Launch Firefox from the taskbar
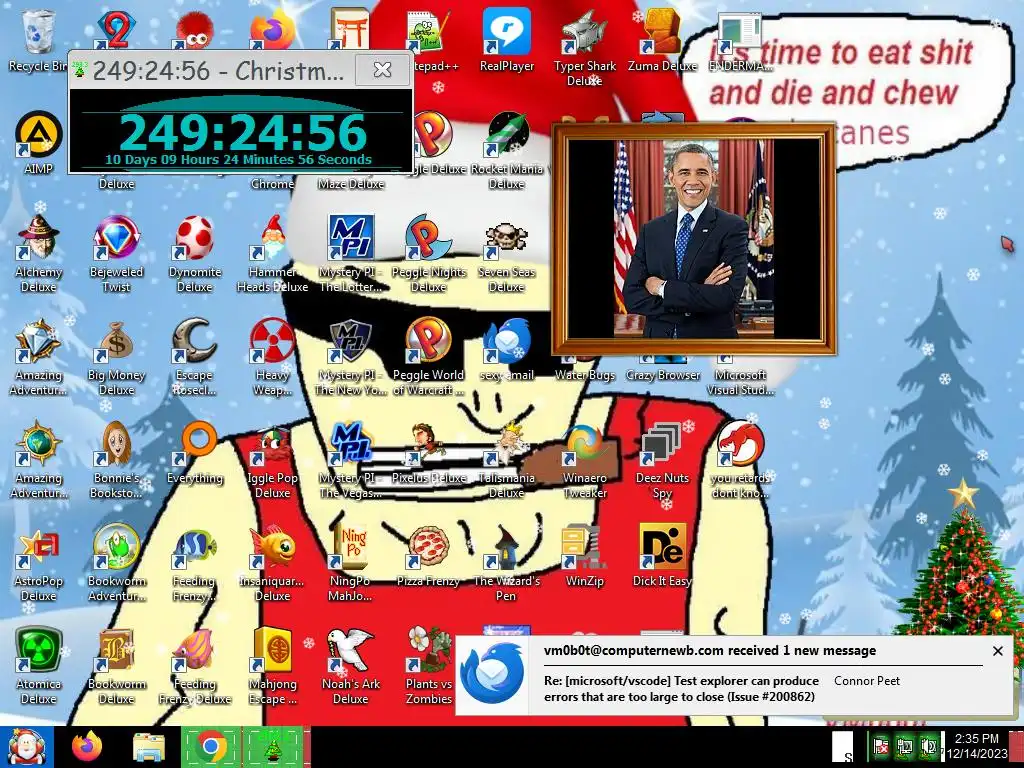Image resolution: width=1024 pixels, height=768 pixels. point(86,746)
